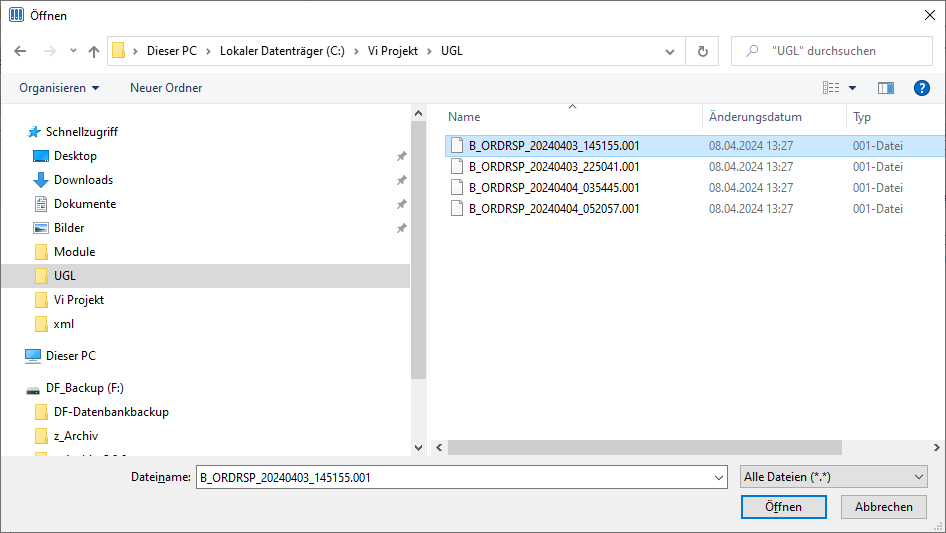Open Downloads in the sidebar
946x533 pixels.
(83, 180)
